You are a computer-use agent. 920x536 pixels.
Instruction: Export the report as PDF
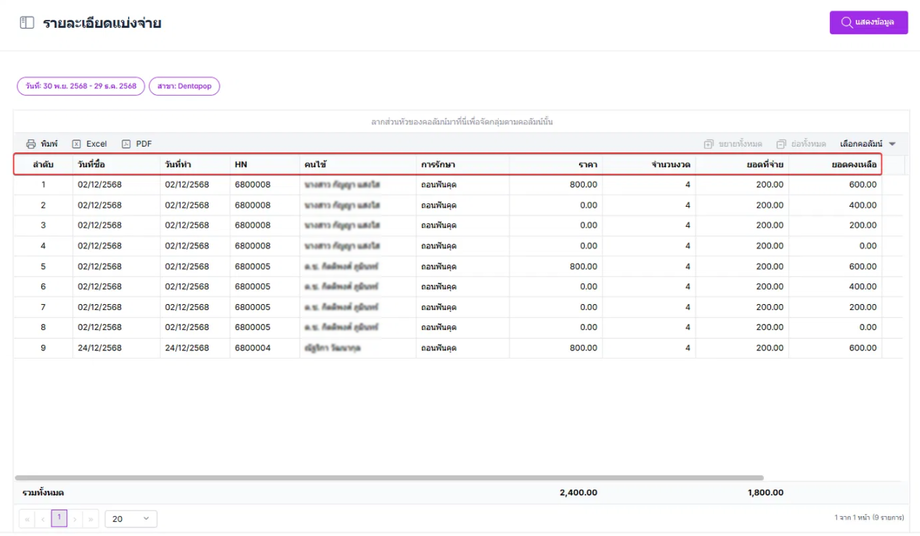click(x=137, y=144)
